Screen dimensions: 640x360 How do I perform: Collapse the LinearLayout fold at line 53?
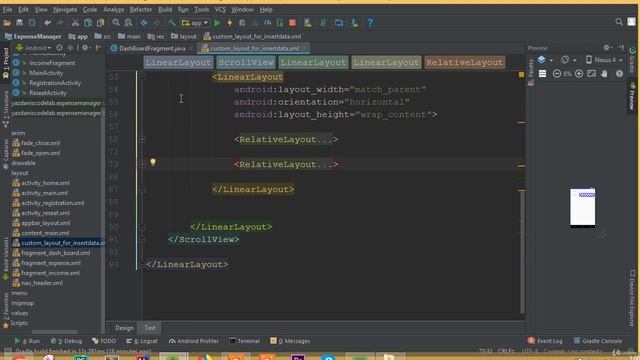[x=142, y=77]
